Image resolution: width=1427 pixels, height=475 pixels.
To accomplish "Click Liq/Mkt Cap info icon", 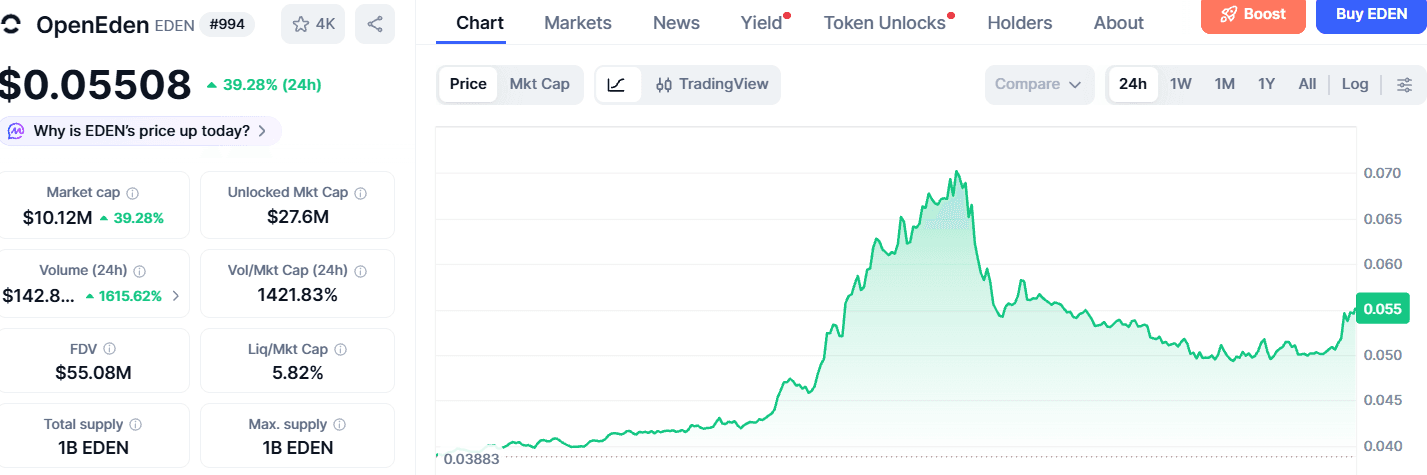I will tap(340, 349).
